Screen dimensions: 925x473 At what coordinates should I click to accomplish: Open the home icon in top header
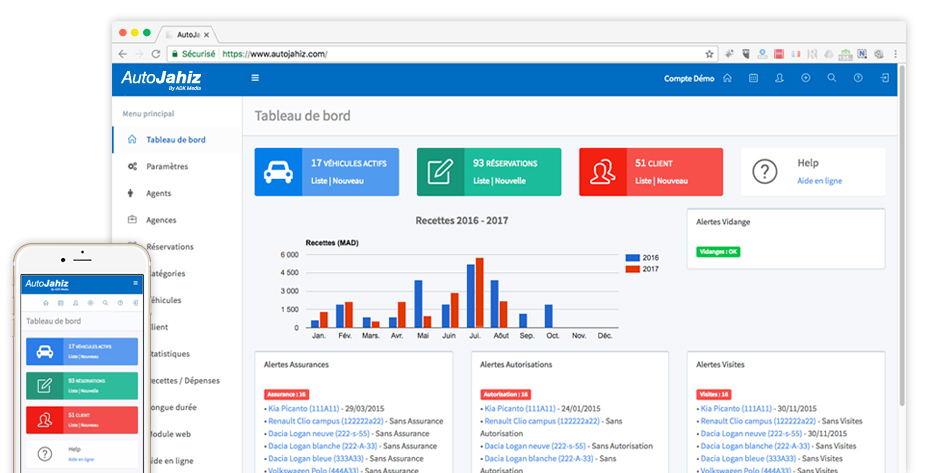[x=727, y=78]
